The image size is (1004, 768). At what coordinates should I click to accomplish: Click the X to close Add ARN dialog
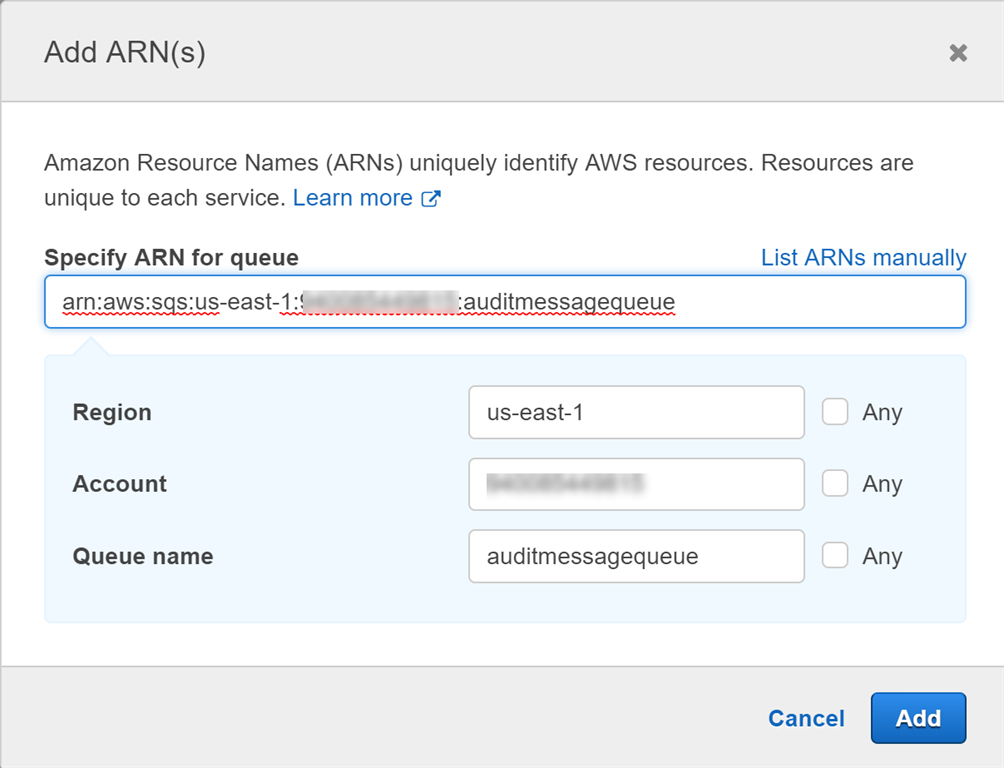[958, 53]
